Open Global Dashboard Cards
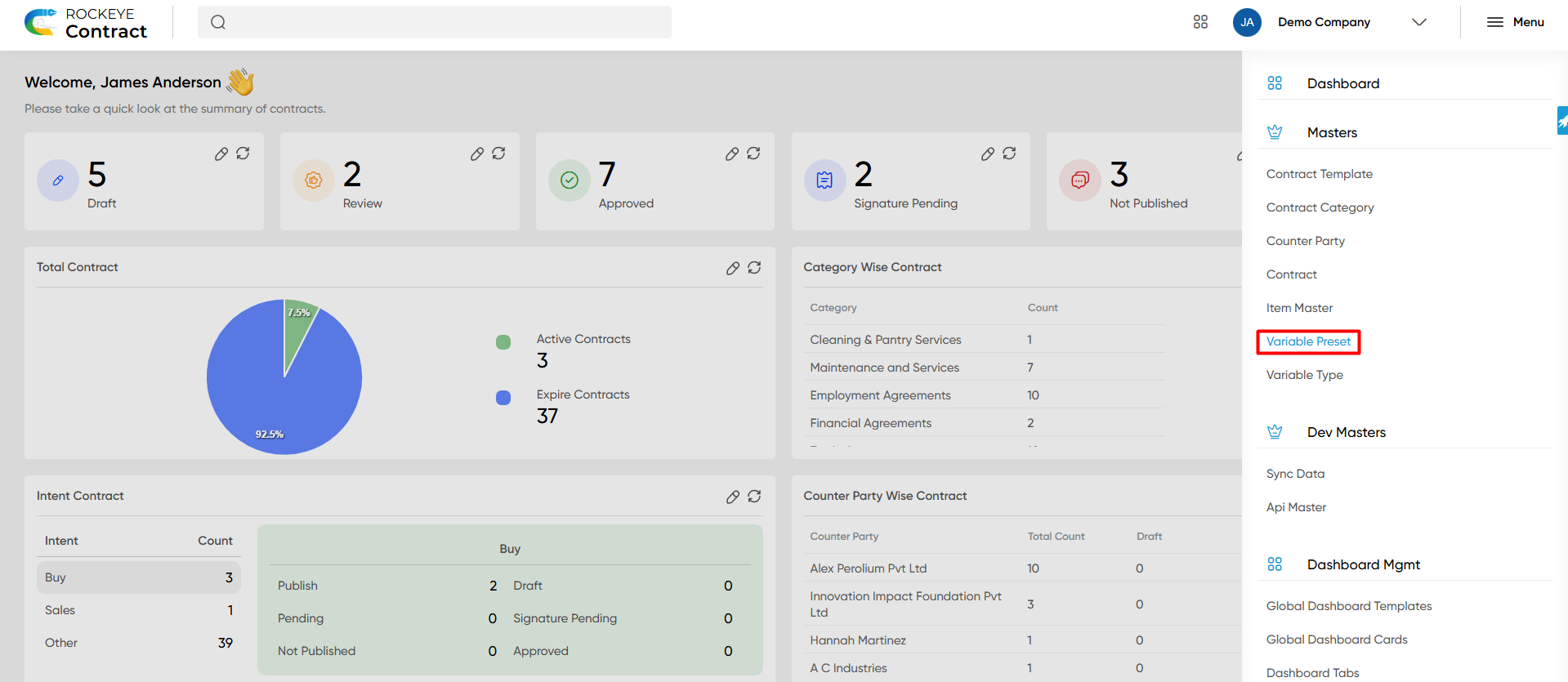The width and height of the screenshot is (1568, 682). coord(1337,640)
